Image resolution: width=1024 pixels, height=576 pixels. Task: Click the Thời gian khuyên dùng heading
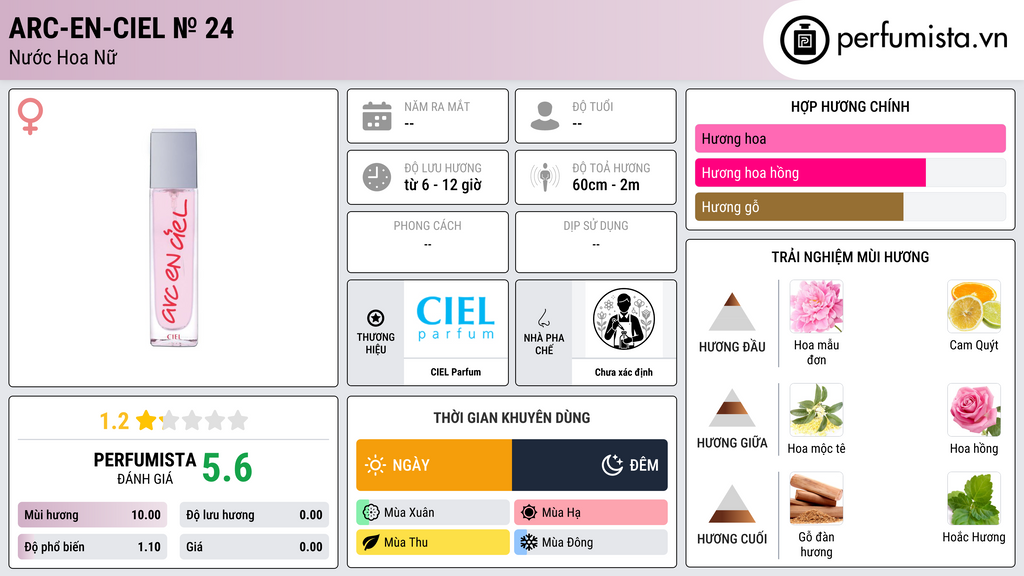click(x=512, y=417)
